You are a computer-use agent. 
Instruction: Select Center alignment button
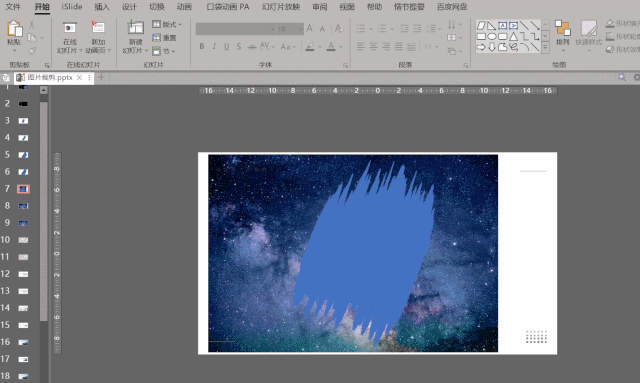[373, 47]
